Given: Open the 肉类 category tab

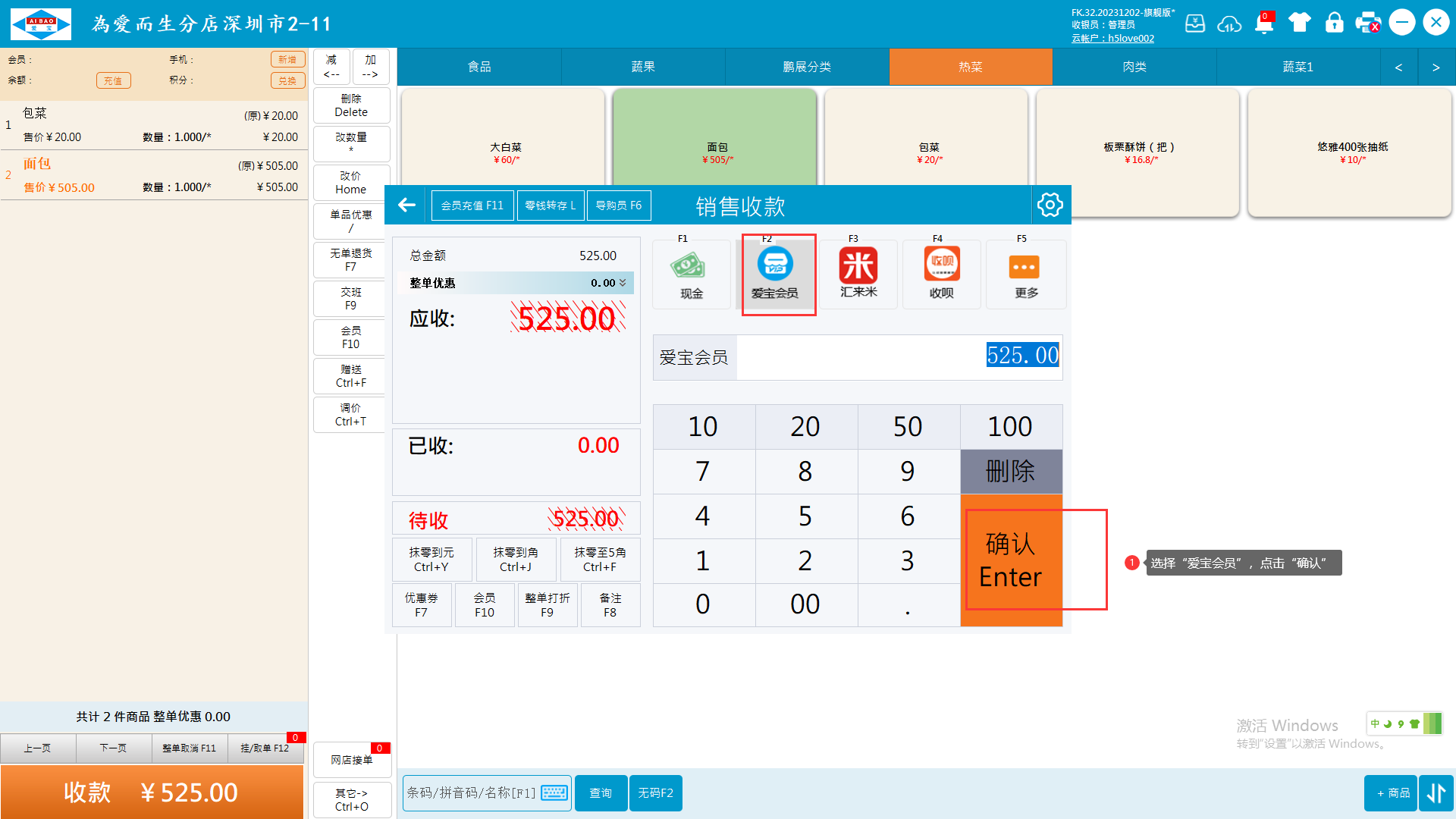Looking at the screenshot, I should pyautogui.click(x=1134, y=67).
